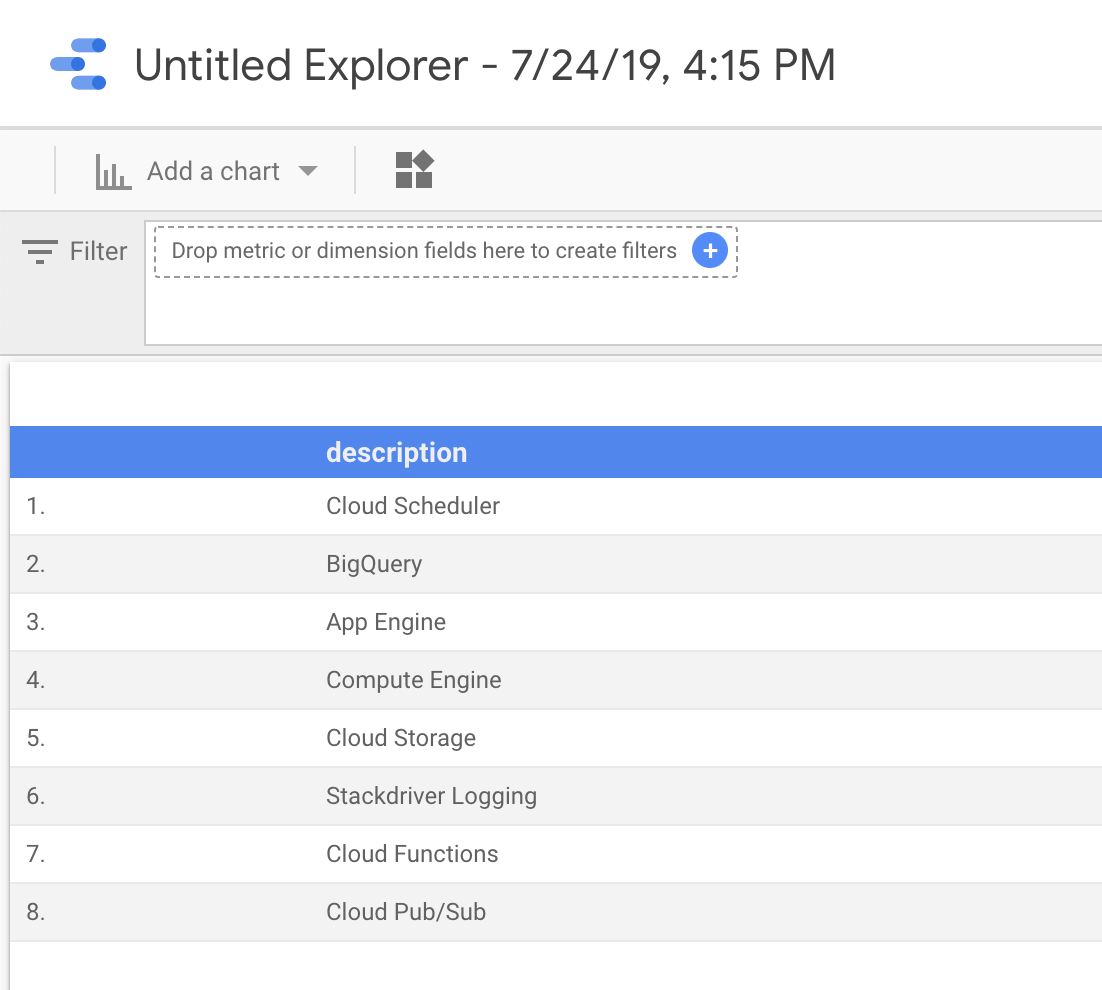Image resolution: width=1102 pixels, height=990 pixels.
Task: Select the Compute Engine row
Action: pos(556,680)
